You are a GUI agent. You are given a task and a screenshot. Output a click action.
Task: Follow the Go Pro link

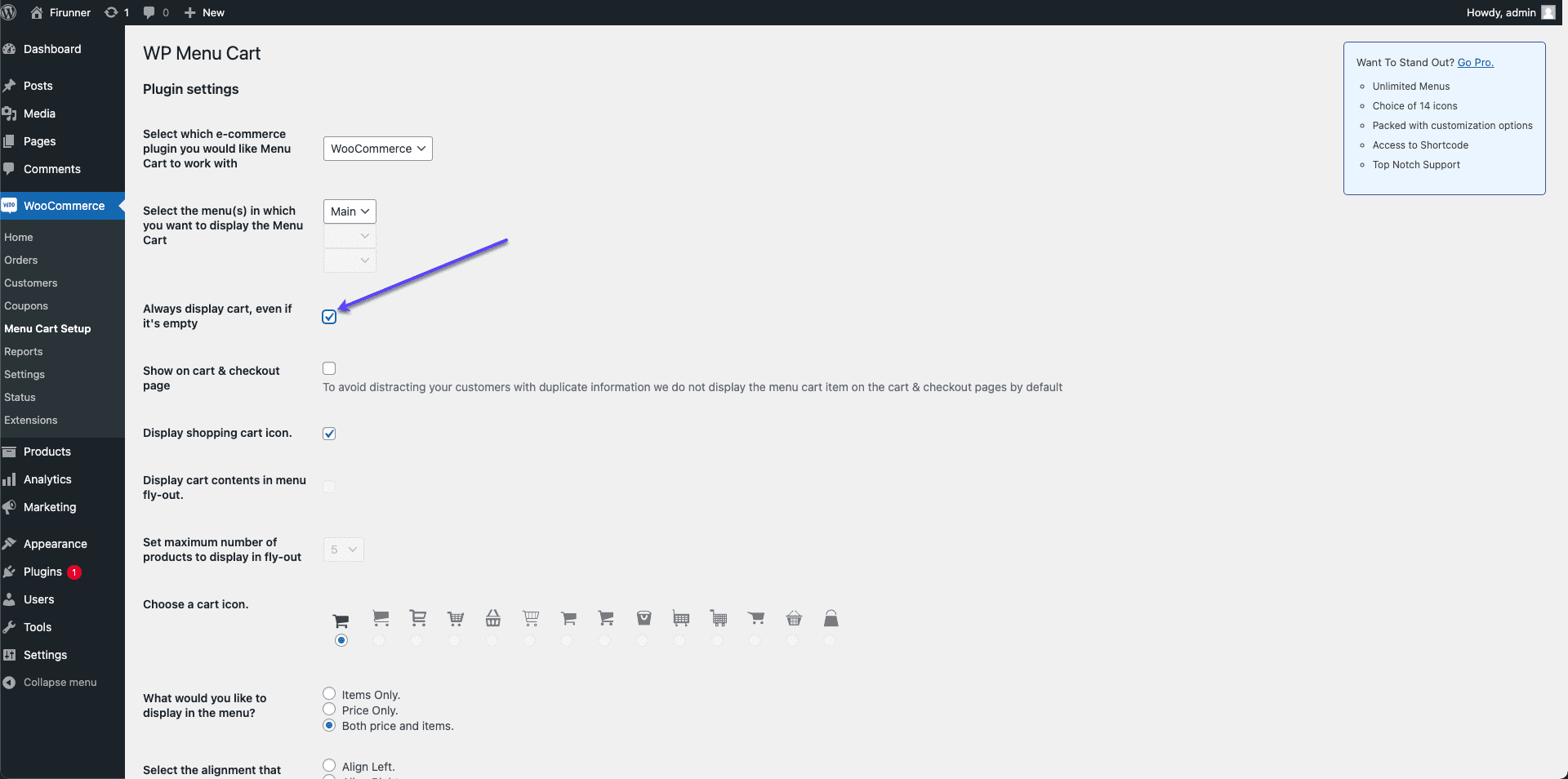coord(1475,62)
